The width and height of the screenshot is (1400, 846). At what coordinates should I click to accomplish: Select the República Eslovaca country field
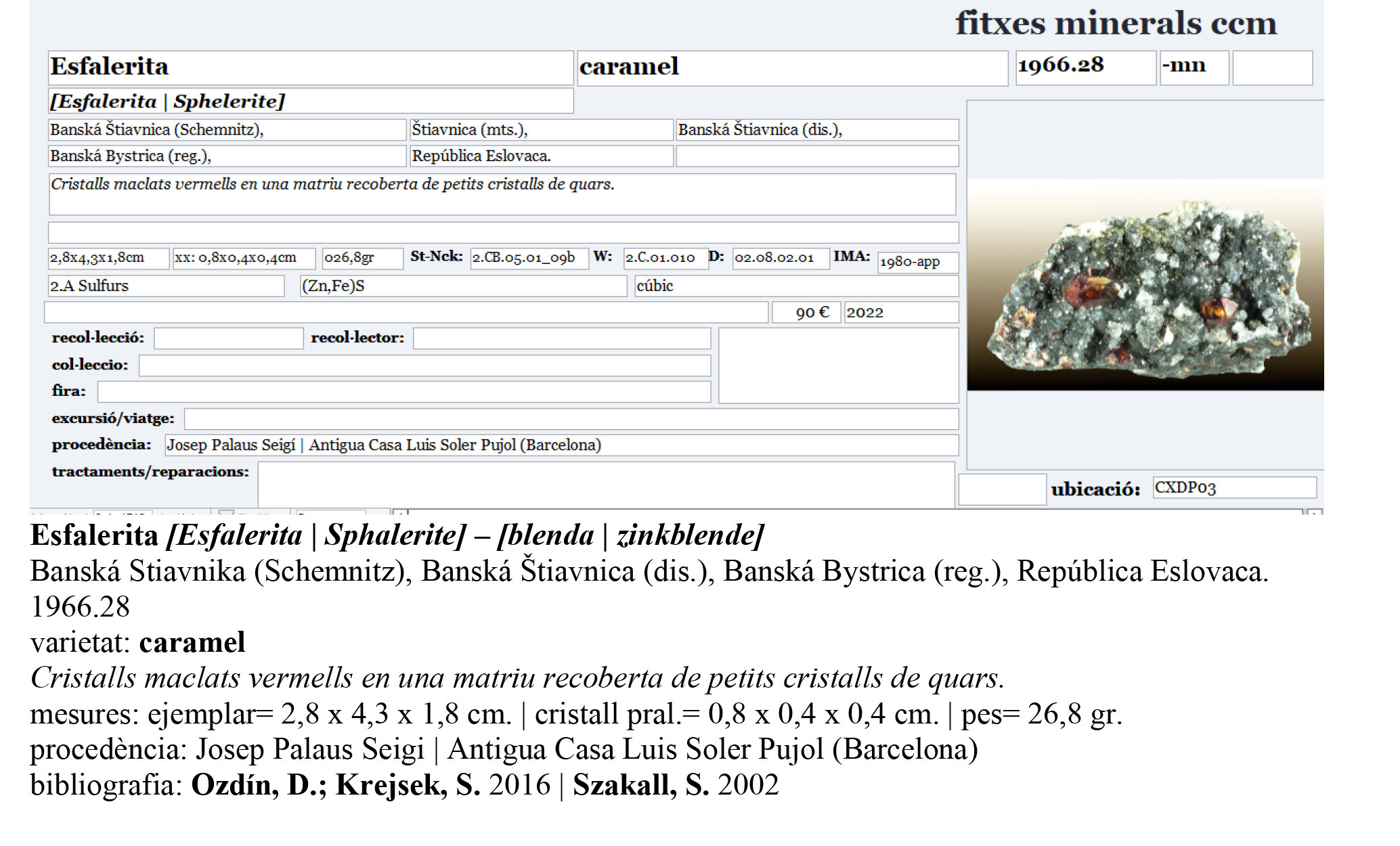pos(541,156)
